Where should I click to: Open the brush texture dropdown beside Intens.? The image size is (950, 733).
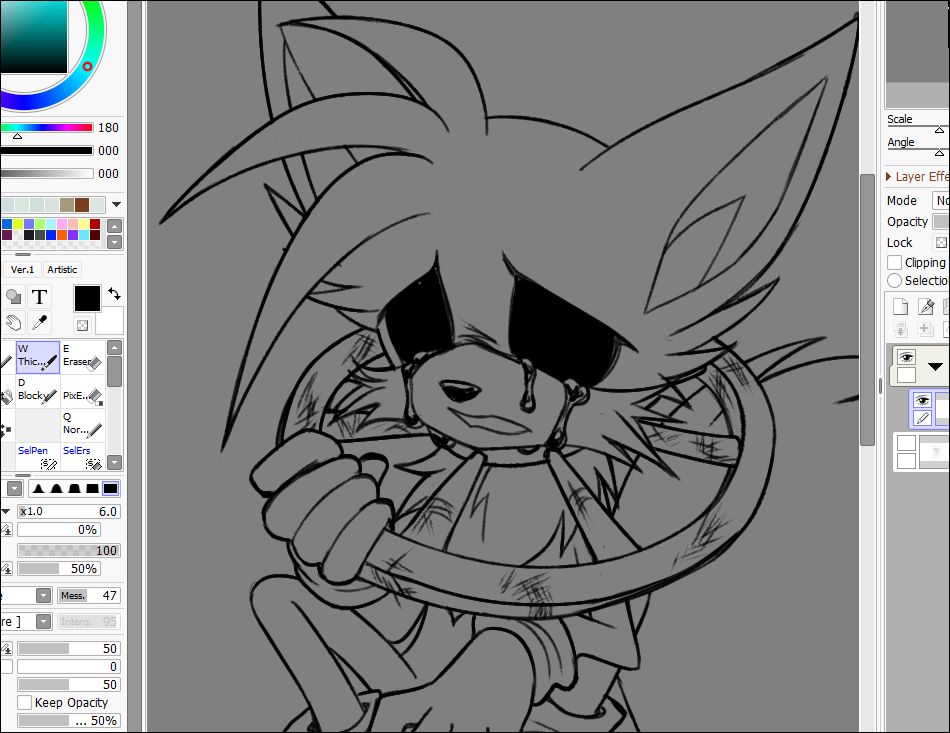tap(44, 622)
